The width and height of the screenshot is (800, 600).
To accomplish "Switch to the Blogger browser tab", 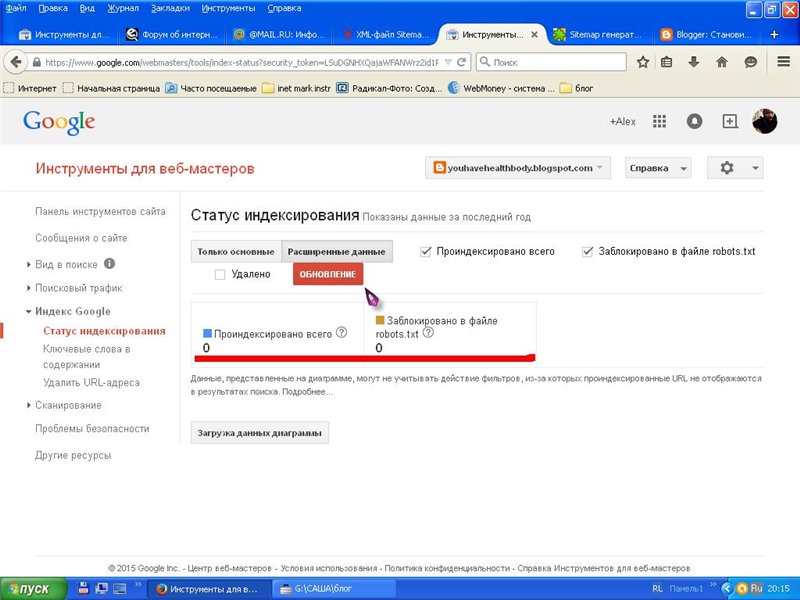I will [706, 35].
